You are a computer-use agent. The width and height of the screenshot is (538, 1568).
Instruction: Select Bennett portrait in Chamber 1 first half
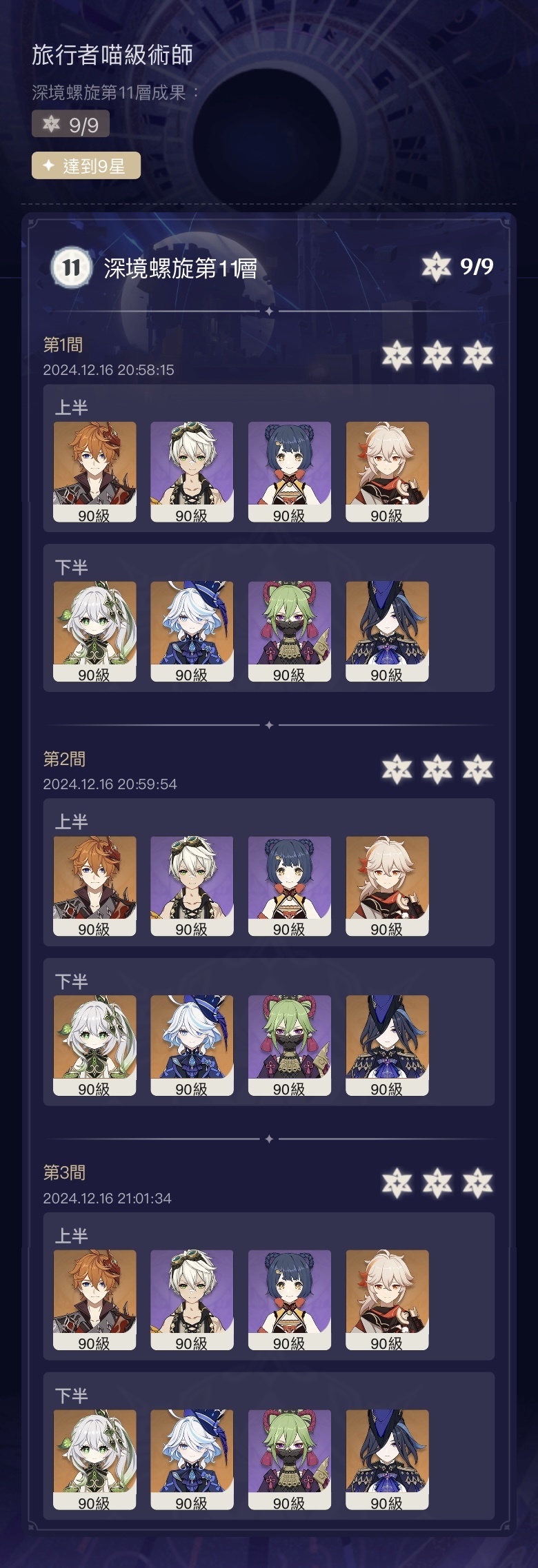(x=192, y=472)
